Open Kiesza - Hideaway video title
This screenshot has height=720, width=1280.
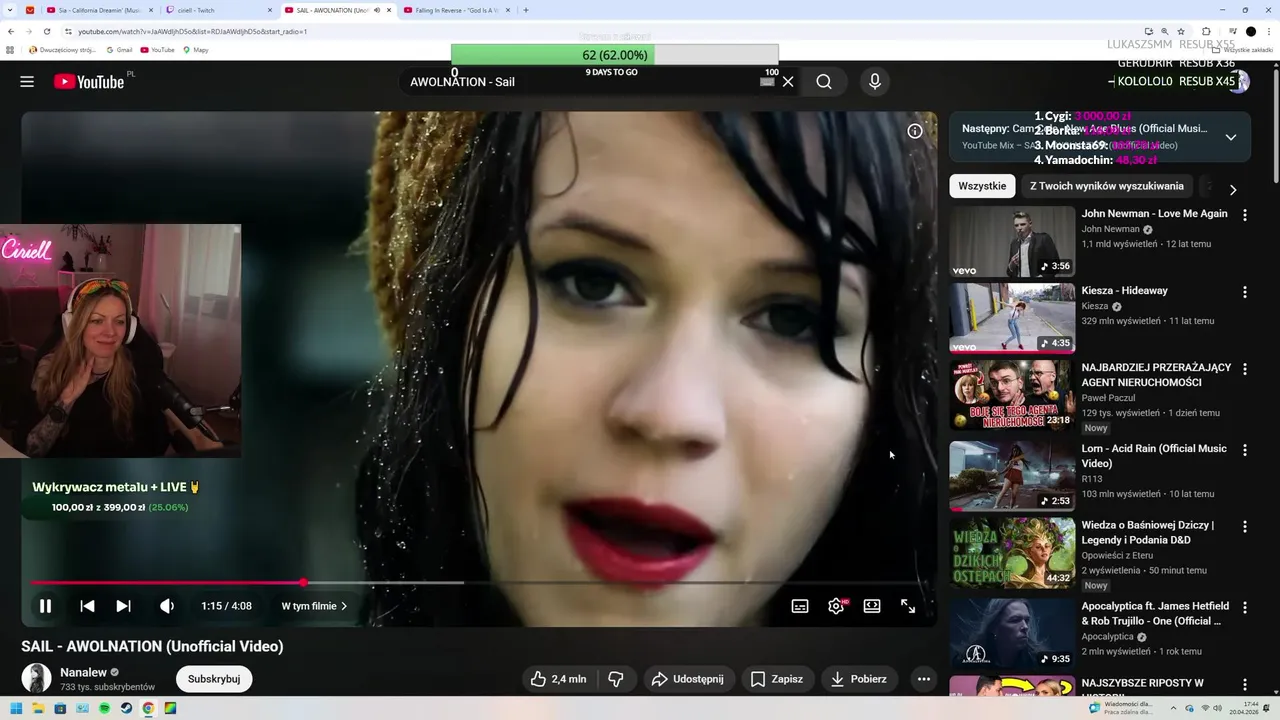tap(1124, 291)
